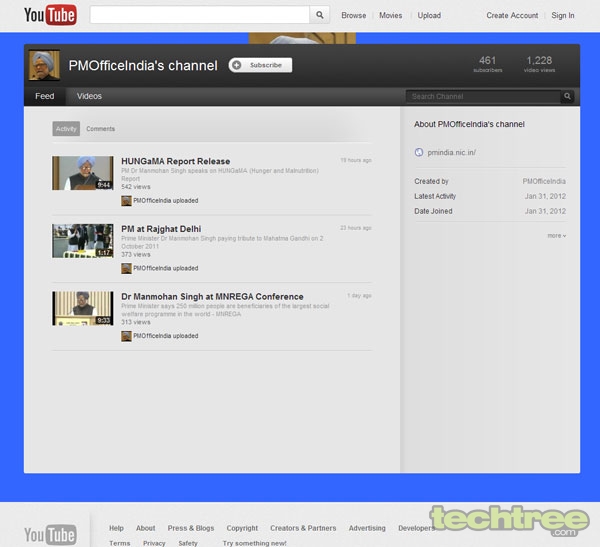Subscribe to PMOfficeIndia's channel
Screen dimensions: 600x547
[x=260, y=65]
